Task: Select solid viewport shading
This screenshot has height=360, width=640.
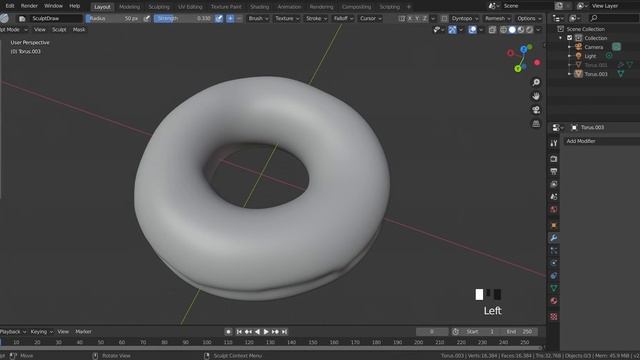Action: point(512,30)
